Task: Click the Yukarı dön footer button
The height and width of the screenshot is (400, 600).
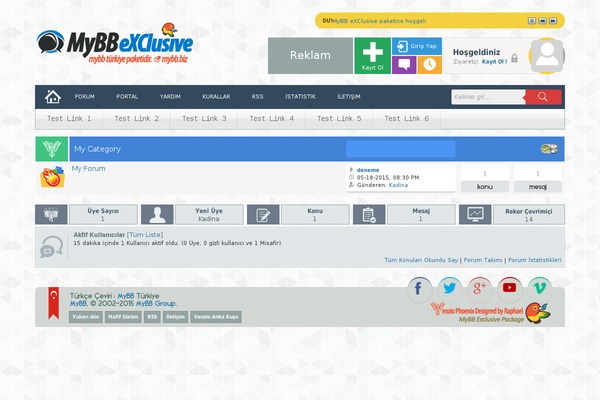Action: coord(86,317)
